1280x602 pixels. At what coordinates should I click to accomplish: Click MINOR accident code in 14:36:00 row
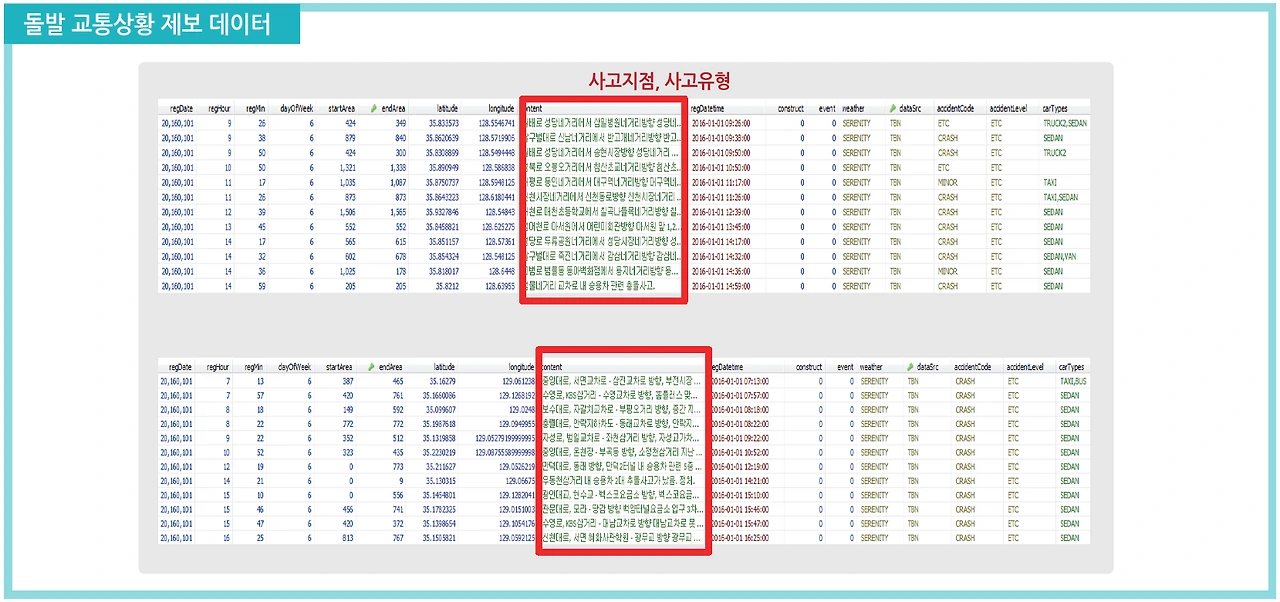pyautogui.click(x=947, y=271)
